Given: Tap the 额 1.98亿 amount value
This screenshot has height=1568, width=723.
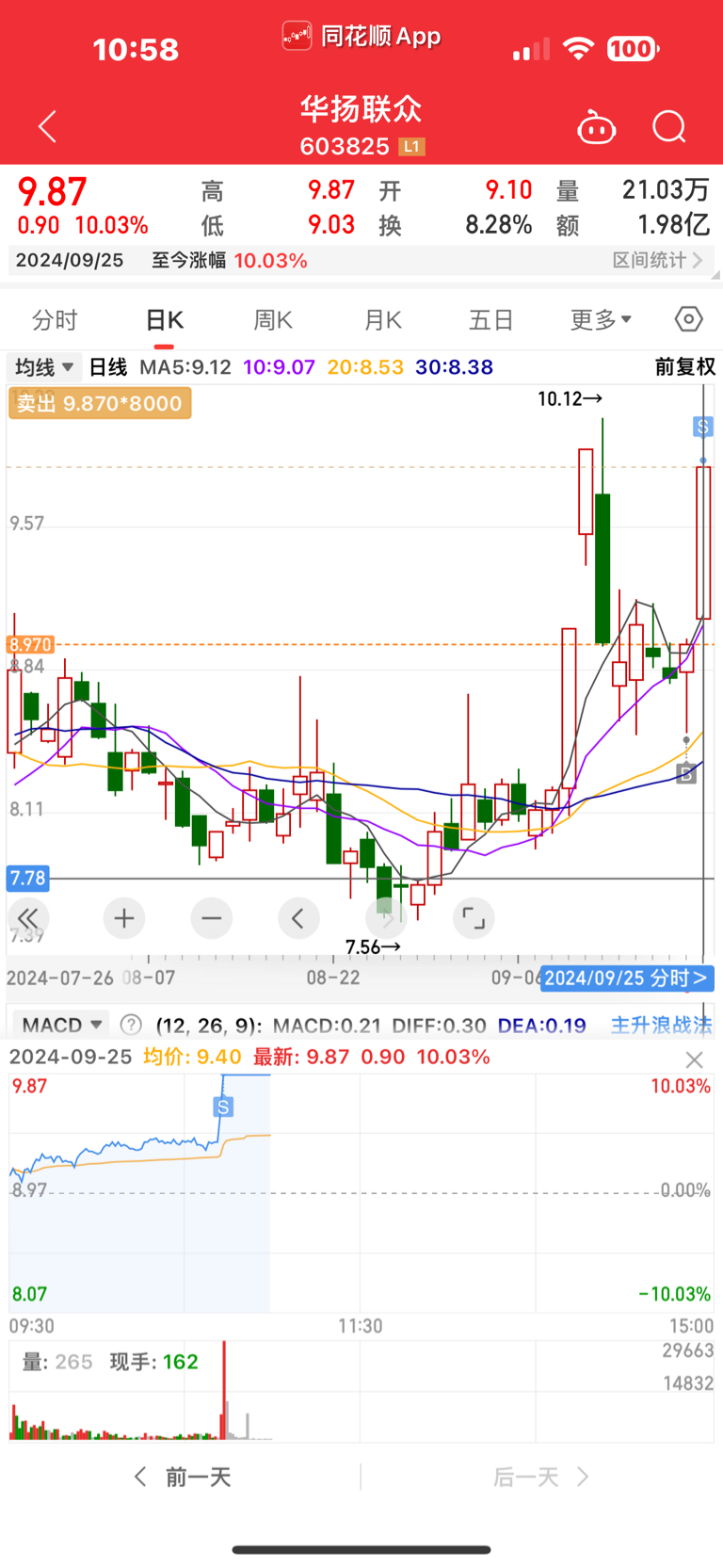Looking at the screenshot, I should pyautogui.click(x=633, y=225).
